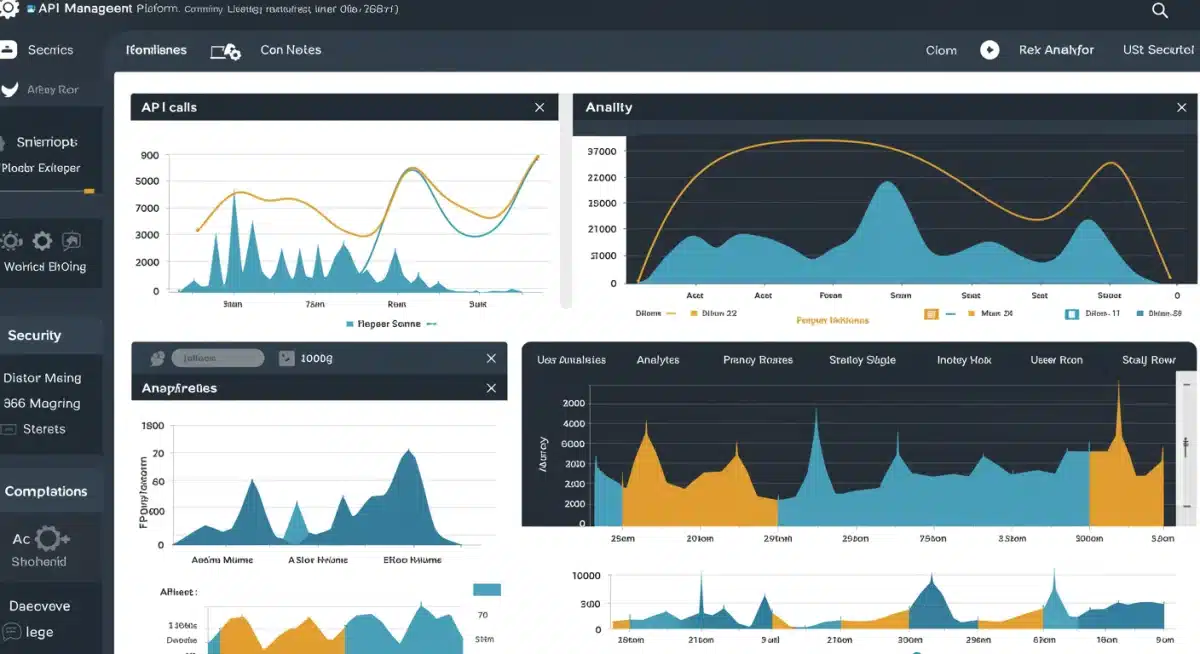Select the Secrics icon in the sidebar

[x=9, y=49]
